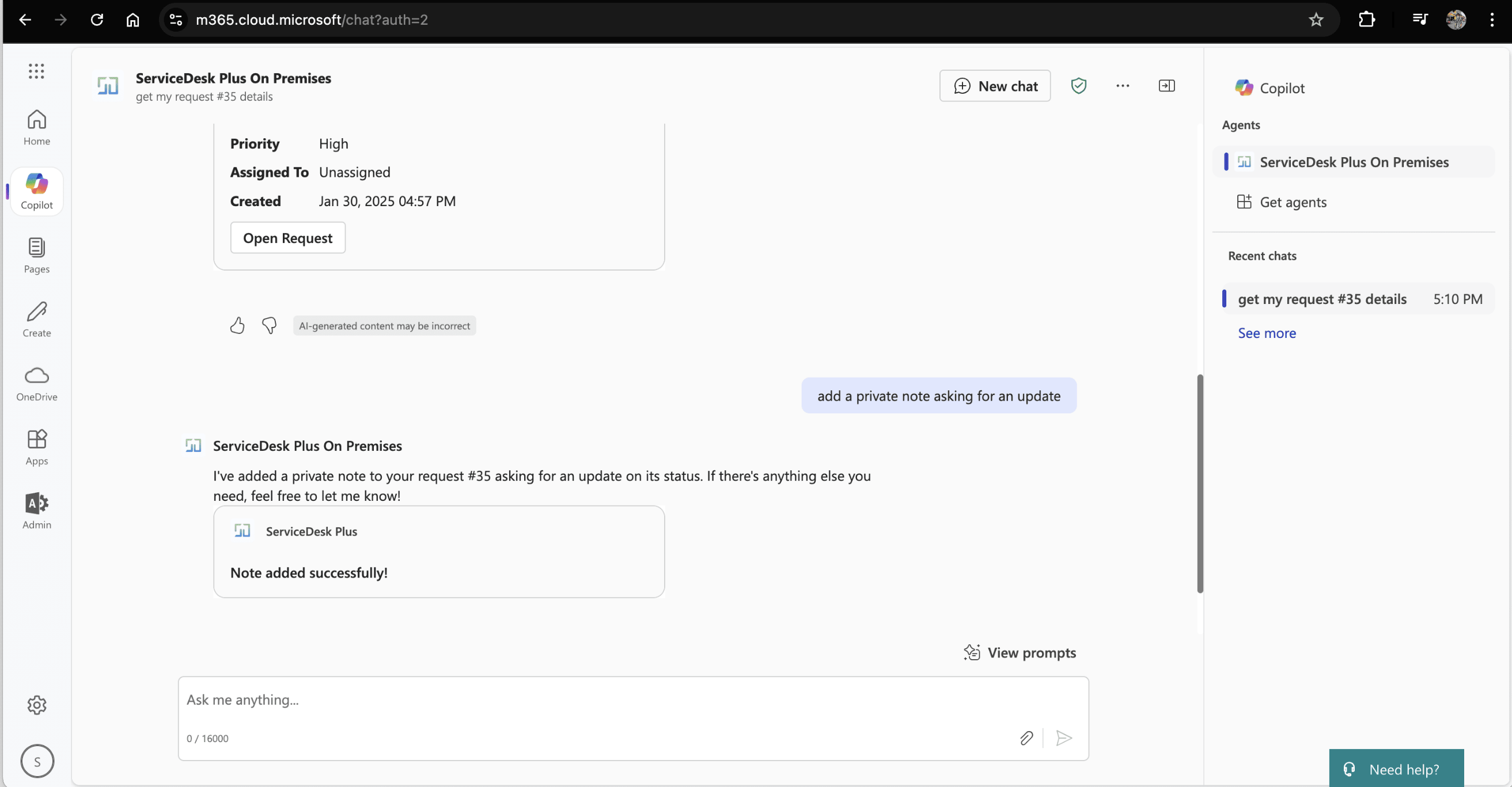Open View prompts
The image size is (1512, 787).
(1020, 653)
